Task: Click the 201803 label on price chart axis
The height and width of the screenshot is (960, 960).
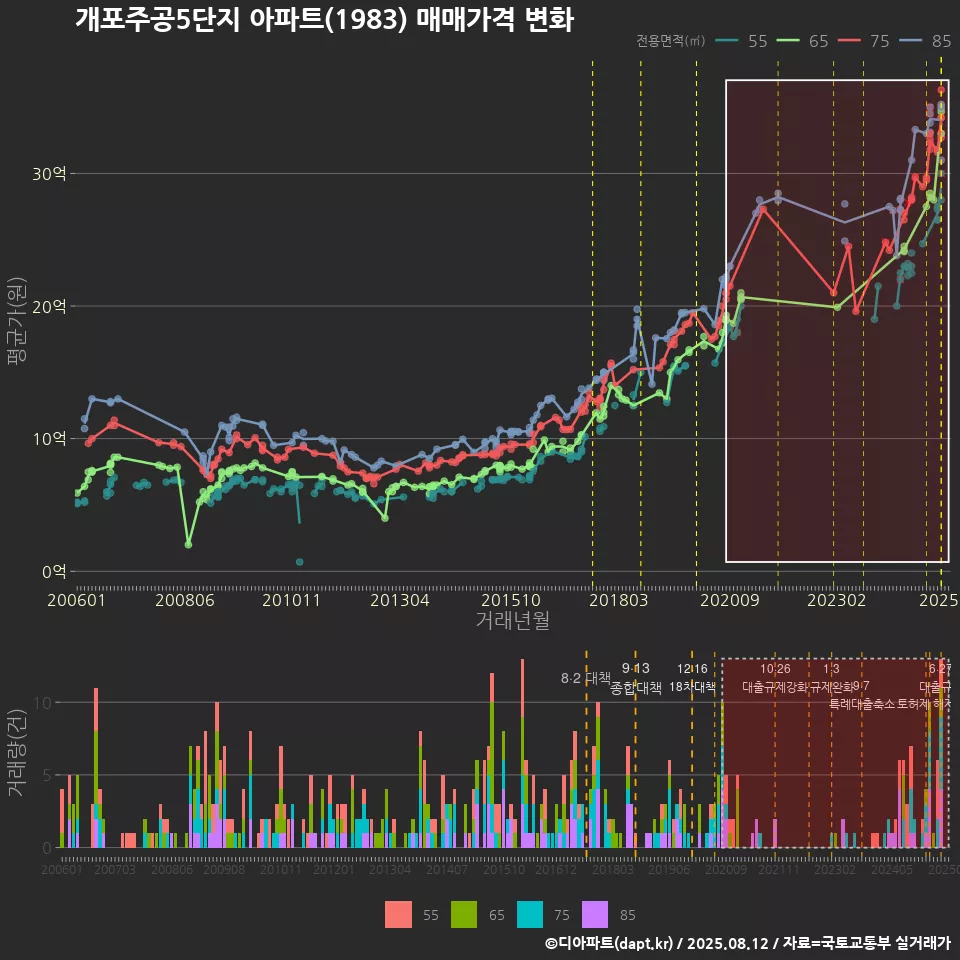Action: coord(618,600)
